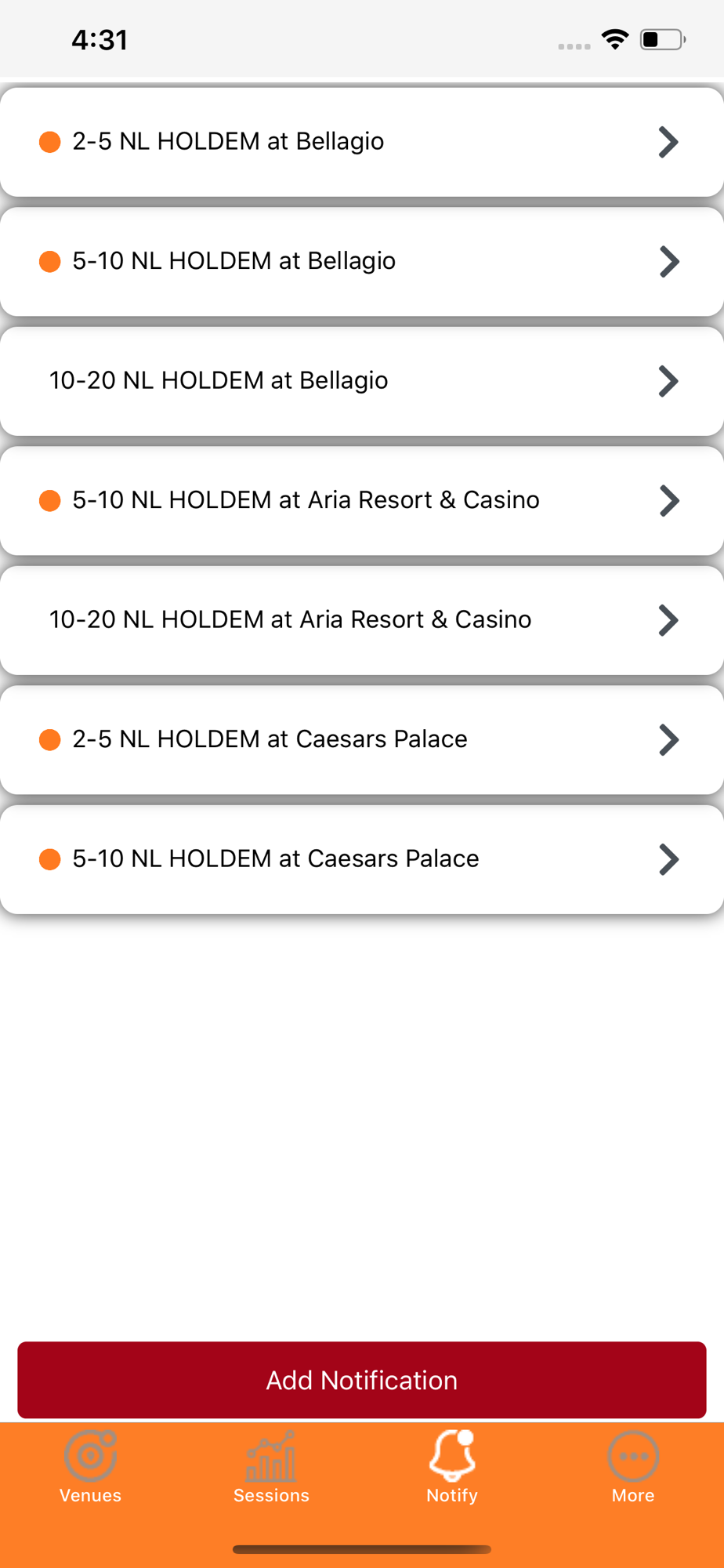Tap the Wi-Fi status icon
Screen dimensions: 724x1568
click(615, 39)
